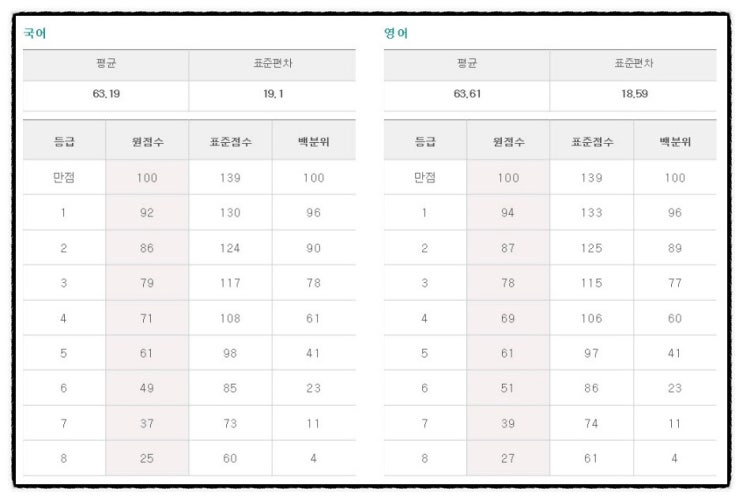Click the 표준점수 column header in 영어 table
This screenshot has width=743, height=500.
(592, 142)
